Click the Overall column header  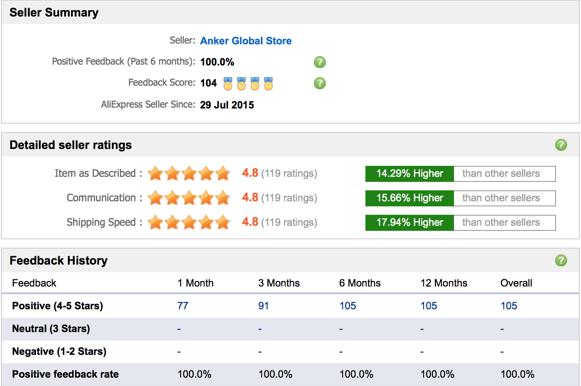(516, 283)
